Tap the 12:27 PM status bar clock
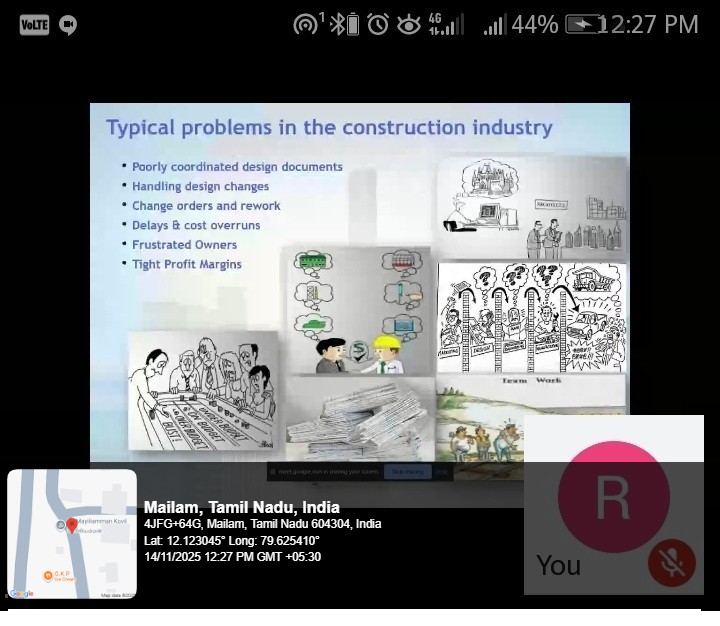The image size is (720, 626). [648, 25]
